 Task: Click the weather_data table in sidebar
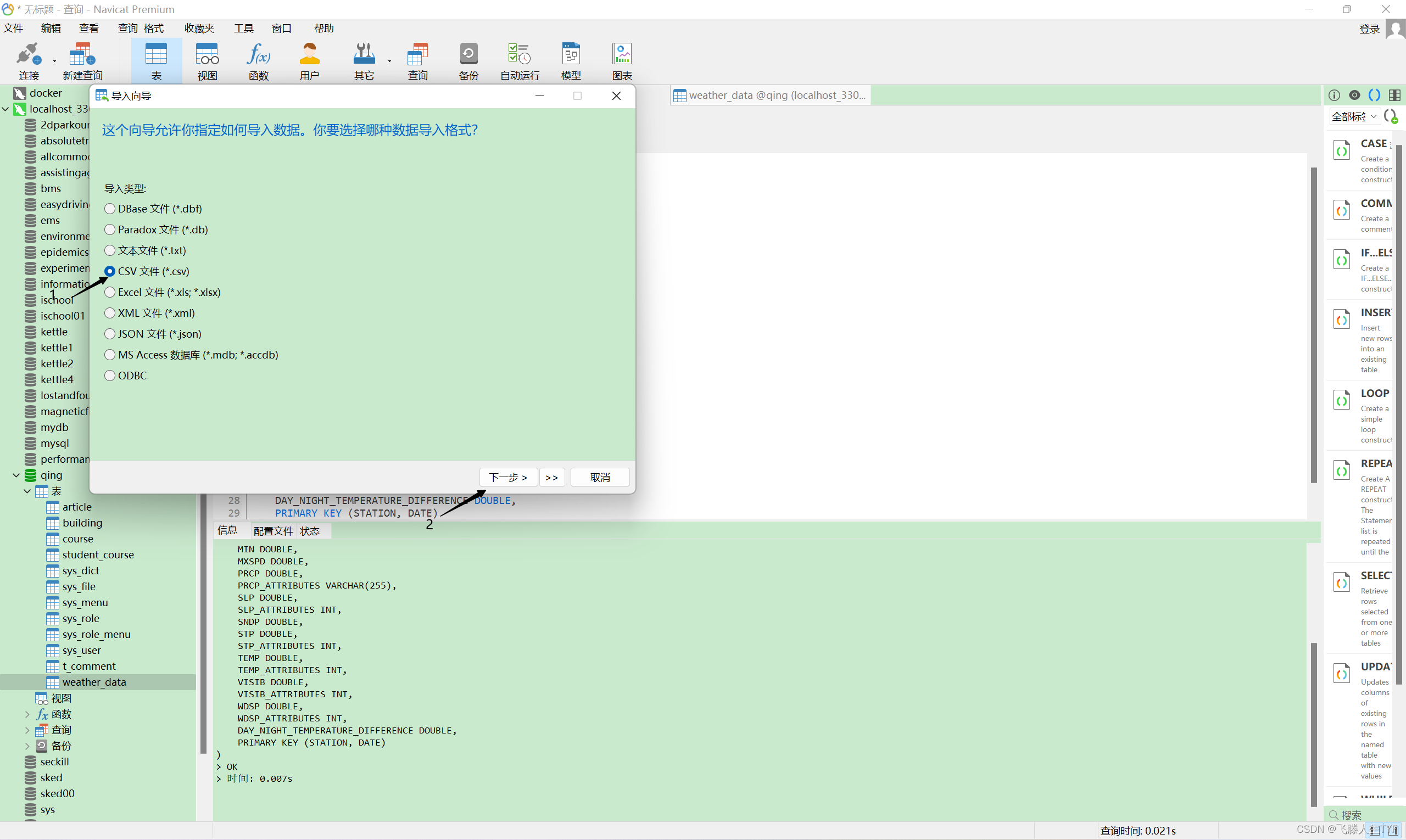tap(93, 682)
